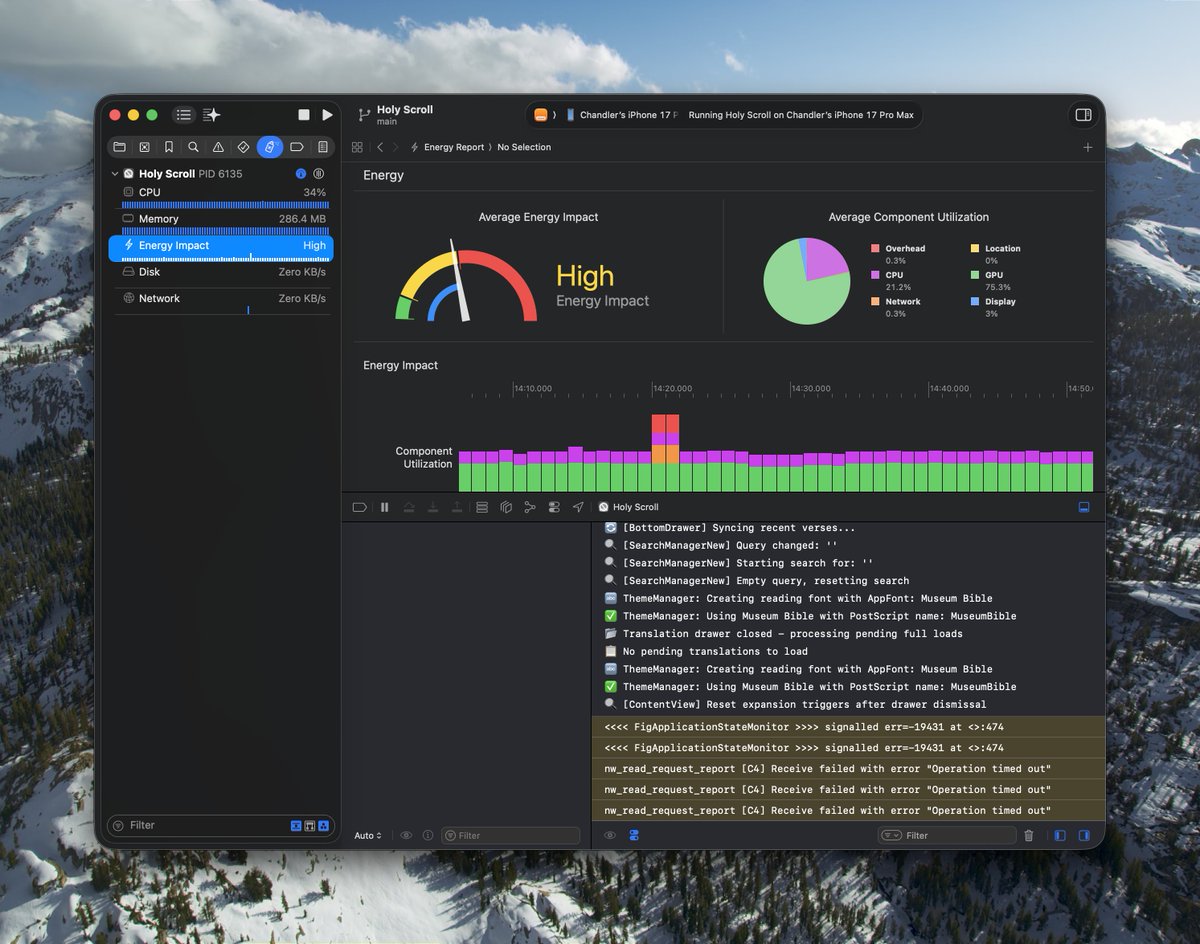Add a new editor with plus icon
1200x944 pixels.
click(1088, 147)
